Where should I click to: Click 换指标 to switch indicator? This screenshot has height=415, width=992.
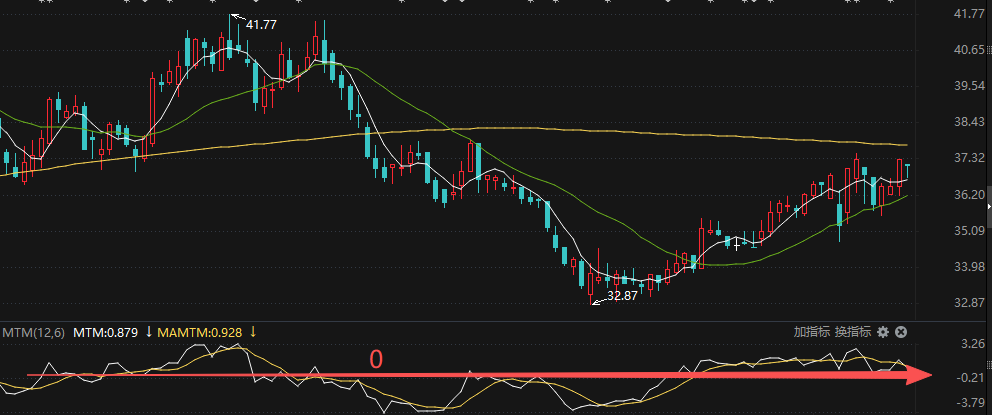[853, 332]
